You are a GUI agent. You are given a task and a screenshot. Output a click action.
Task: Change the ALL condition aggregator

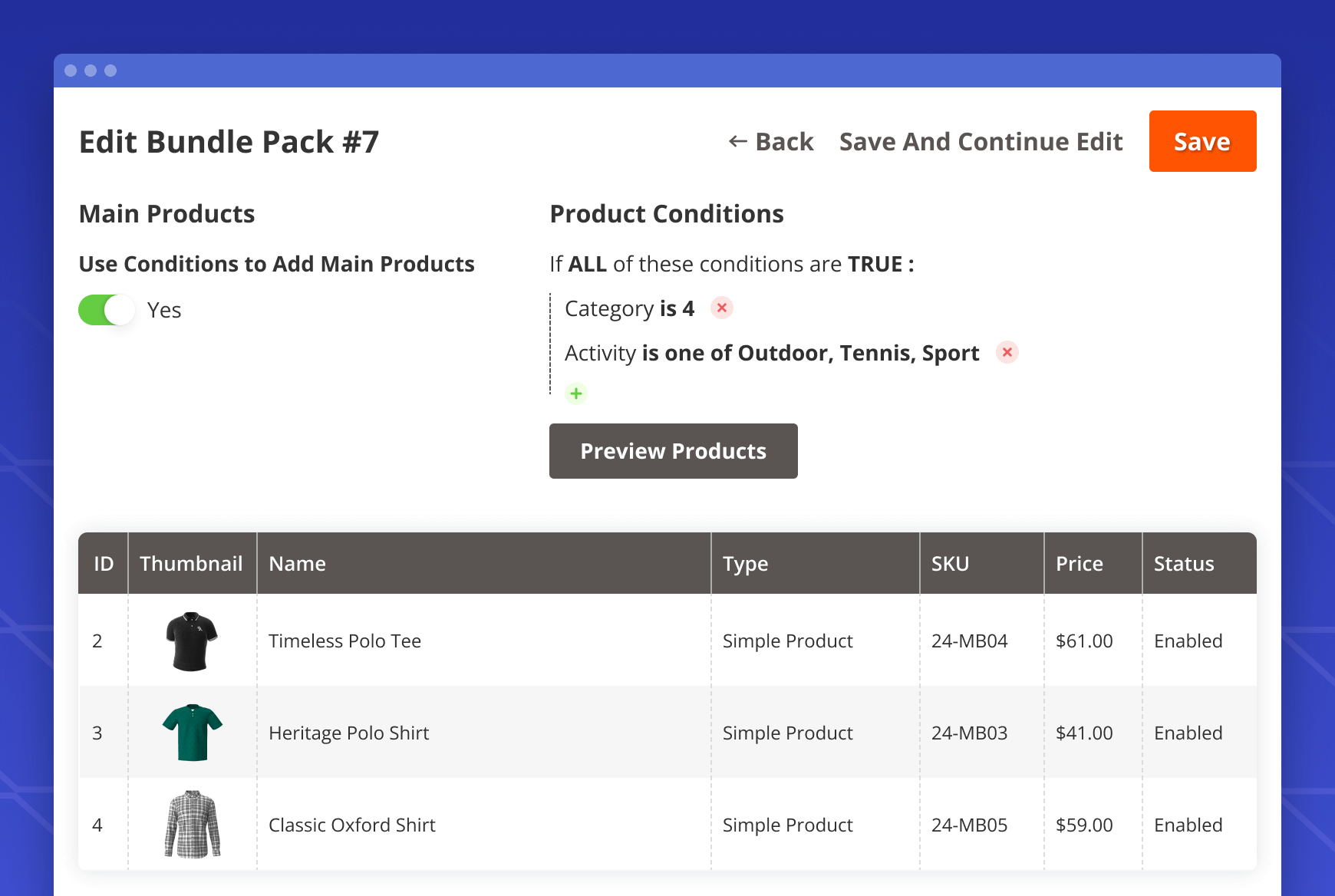pyautogui.click(x=588, y=263)
